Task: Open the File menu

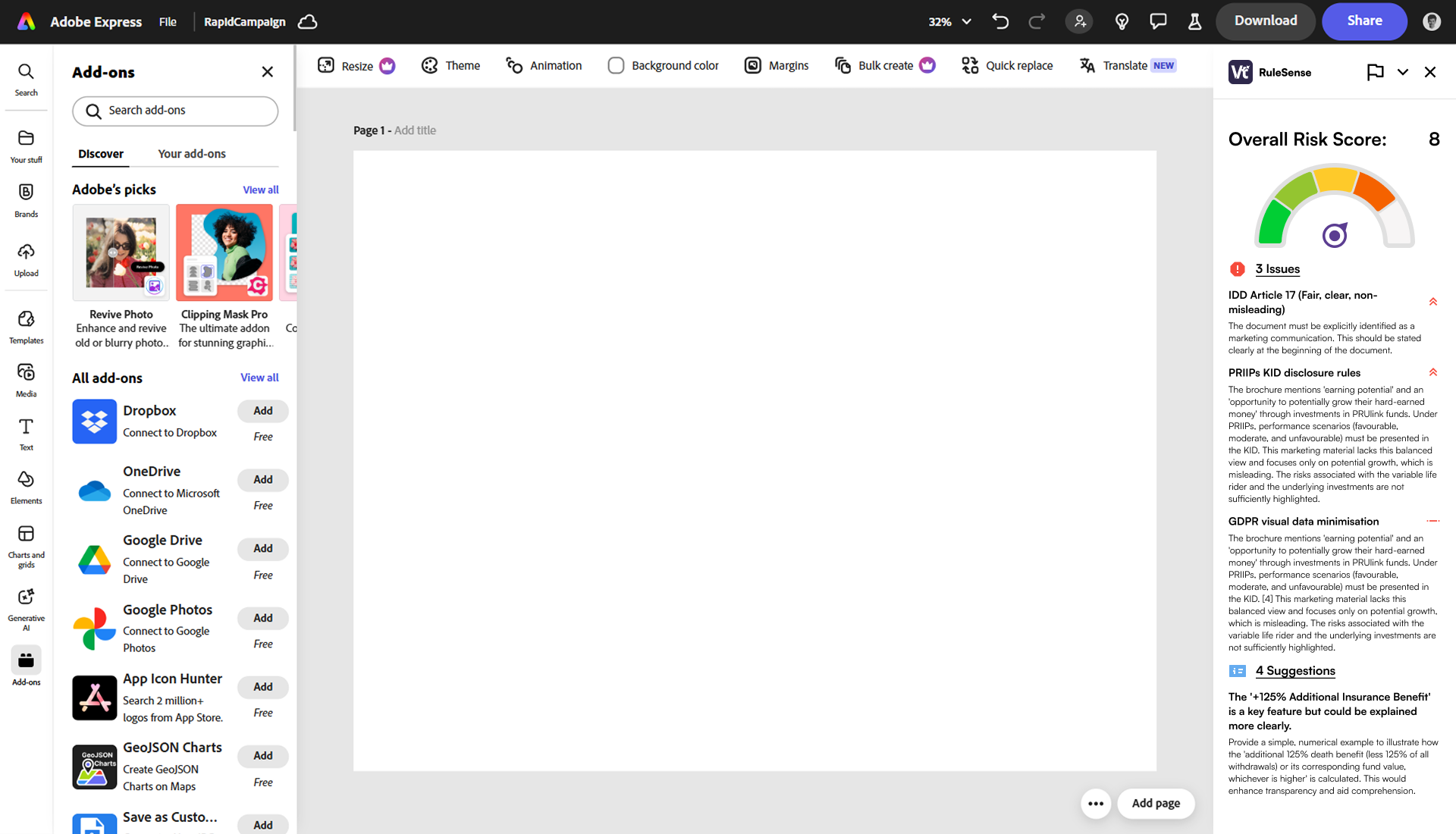Action: (x=168, y=22)
